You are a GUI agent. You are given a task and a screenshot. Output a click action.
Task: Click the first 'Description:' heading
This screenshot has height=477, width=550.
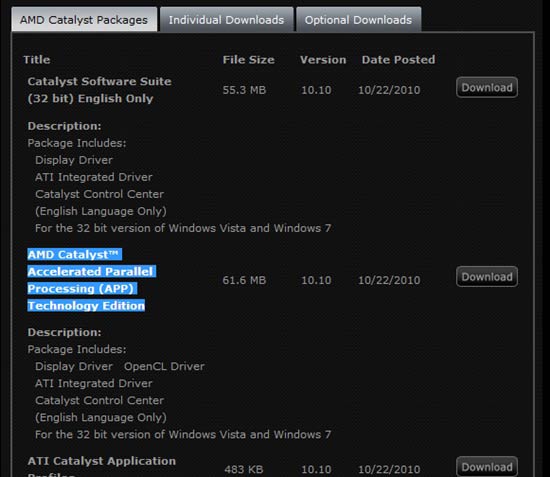pyautogui.click(x=65, y=126)
